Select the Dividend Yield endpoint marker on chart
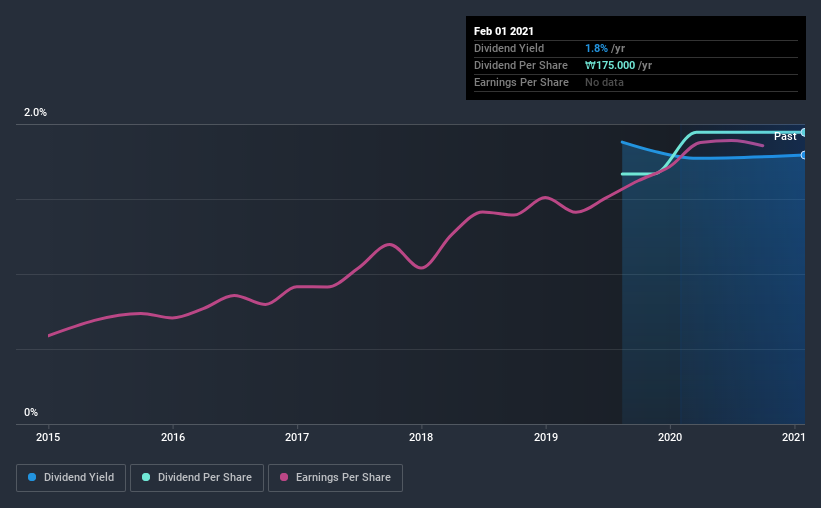The width and height of the screenshot is (821, 508). click(803, 155)
